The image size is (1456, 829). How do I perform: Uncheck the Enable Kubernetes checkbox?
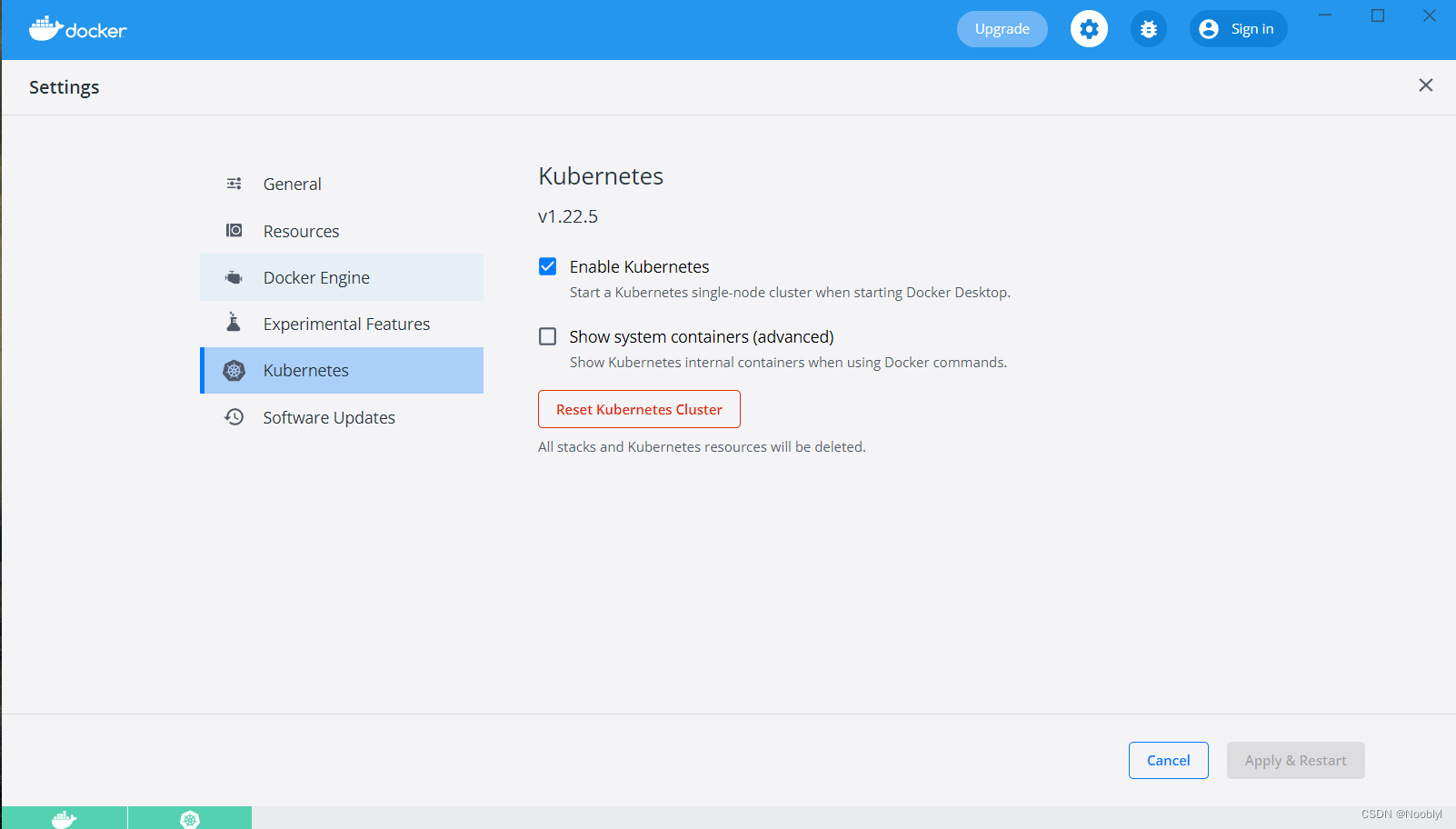[548, 266]
